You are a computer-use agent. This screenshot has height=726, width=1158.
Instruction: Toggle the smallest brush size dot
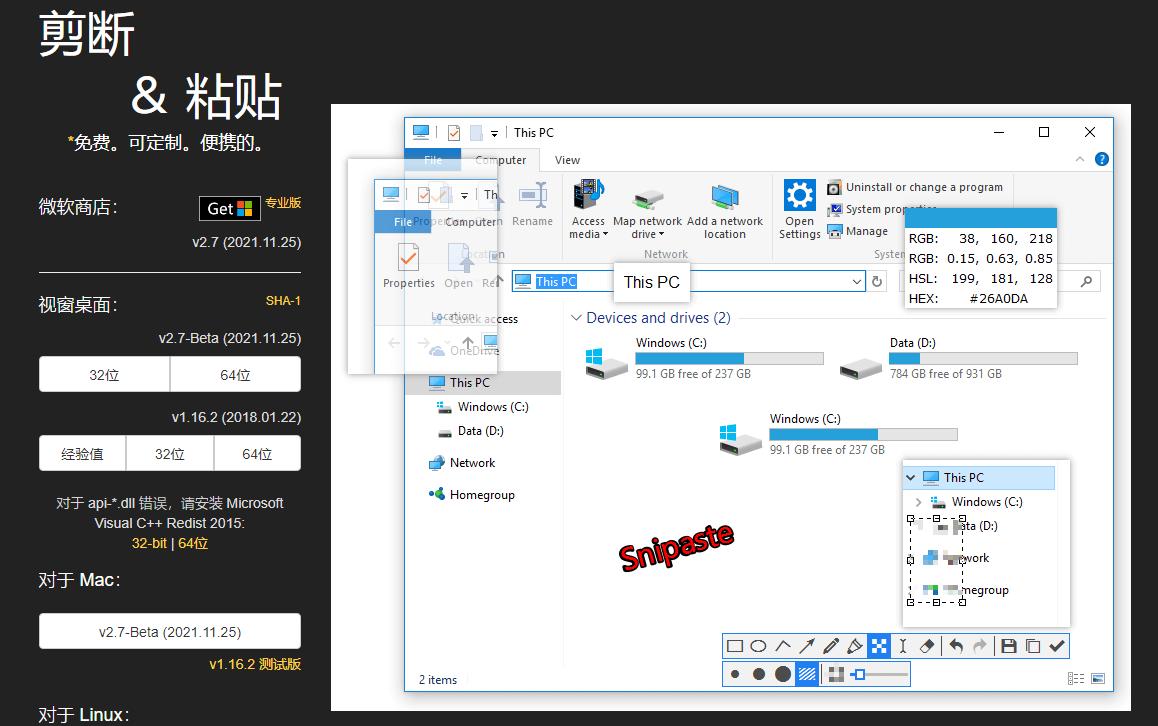[x=734, y=673]
